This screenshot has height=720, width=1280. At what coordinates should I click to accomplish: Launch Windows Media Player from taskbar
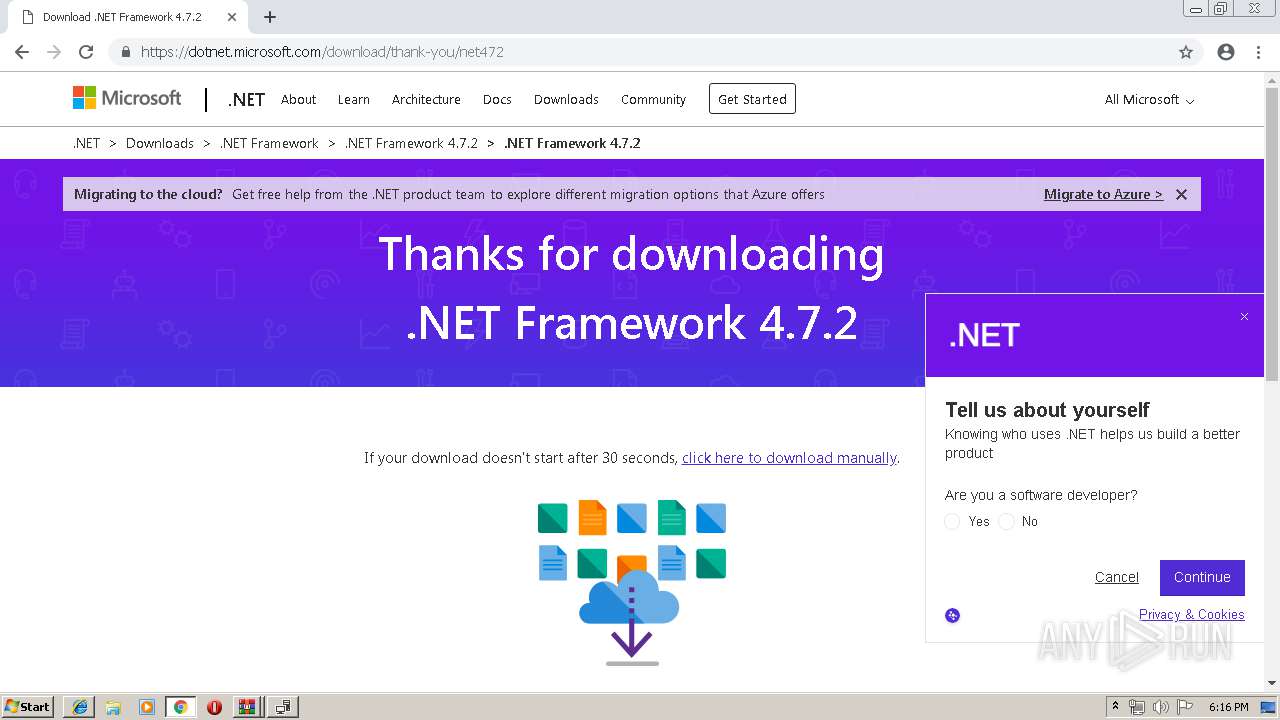[147, 707]
